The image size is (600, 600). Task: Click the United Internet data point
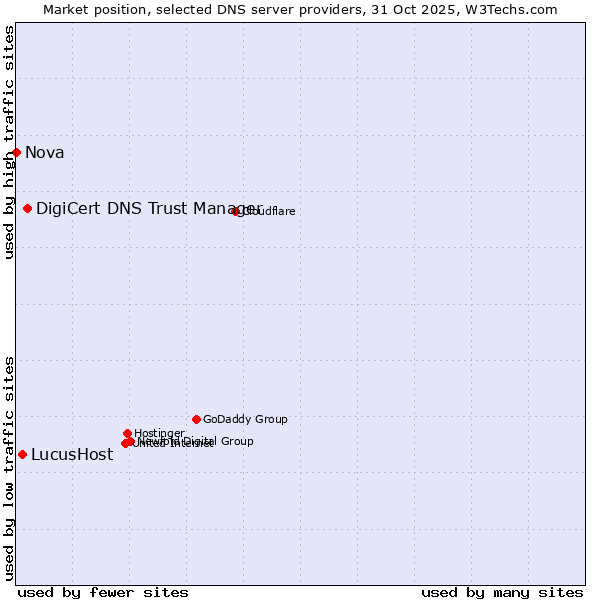pos(125,444)
